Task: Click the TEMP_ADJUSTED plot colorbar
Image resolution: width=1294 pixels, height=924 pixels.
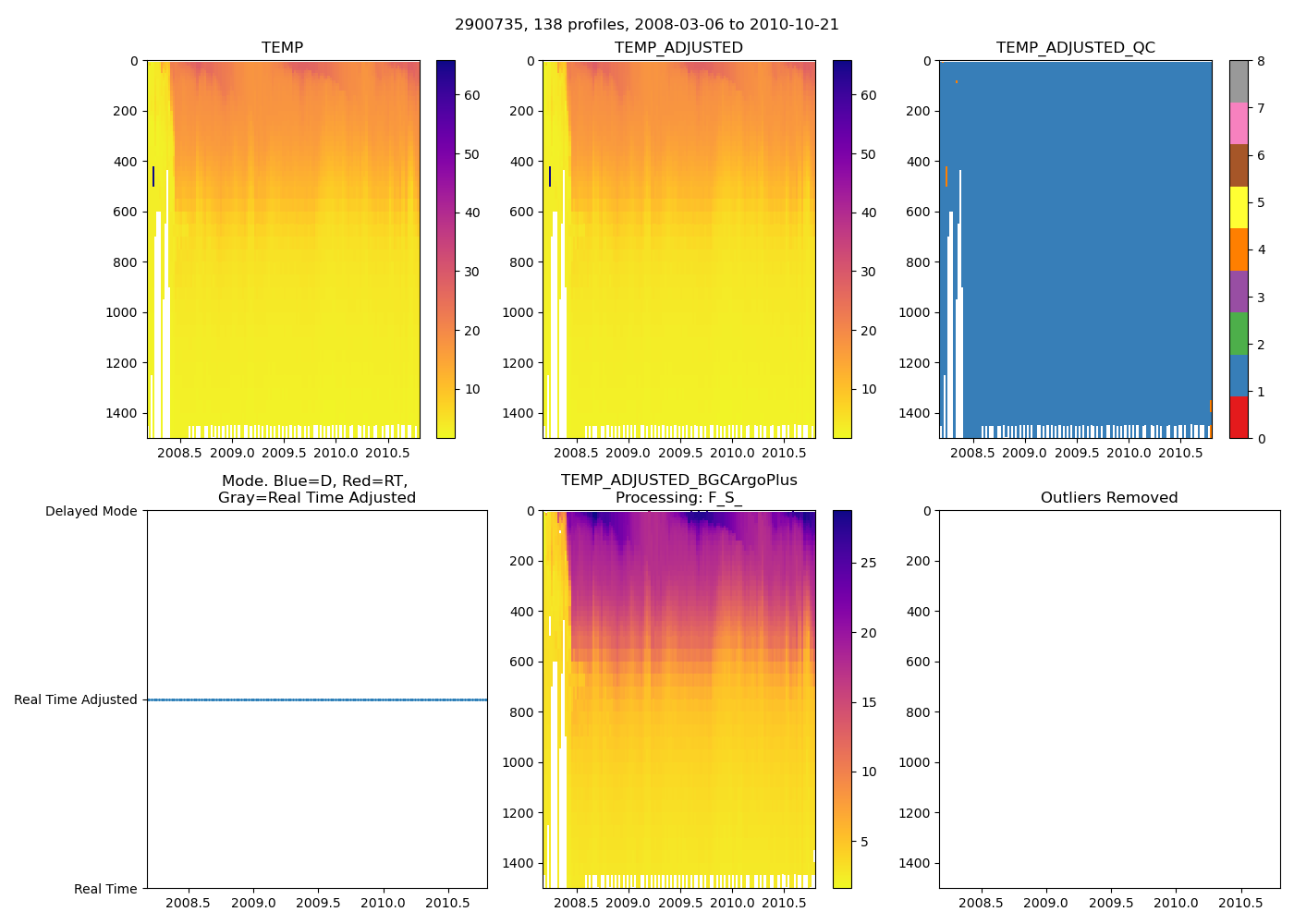Action: (x=842, y=249)
